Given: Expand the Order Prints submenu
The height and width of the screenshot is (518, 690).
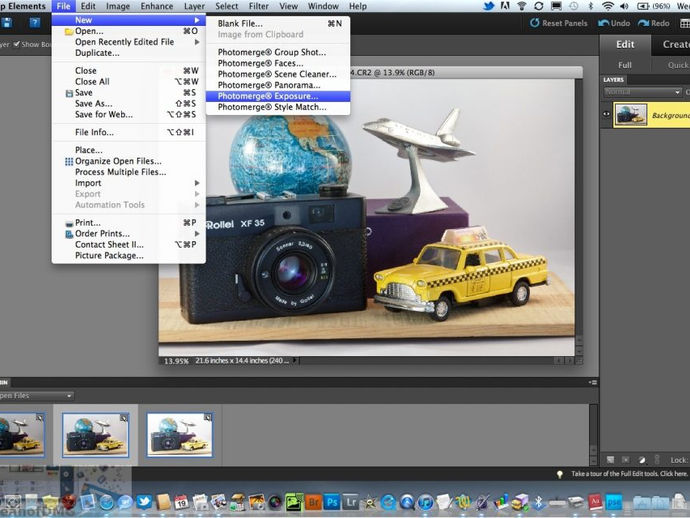Looking at the screenshot, I should (x=128, y=233).
